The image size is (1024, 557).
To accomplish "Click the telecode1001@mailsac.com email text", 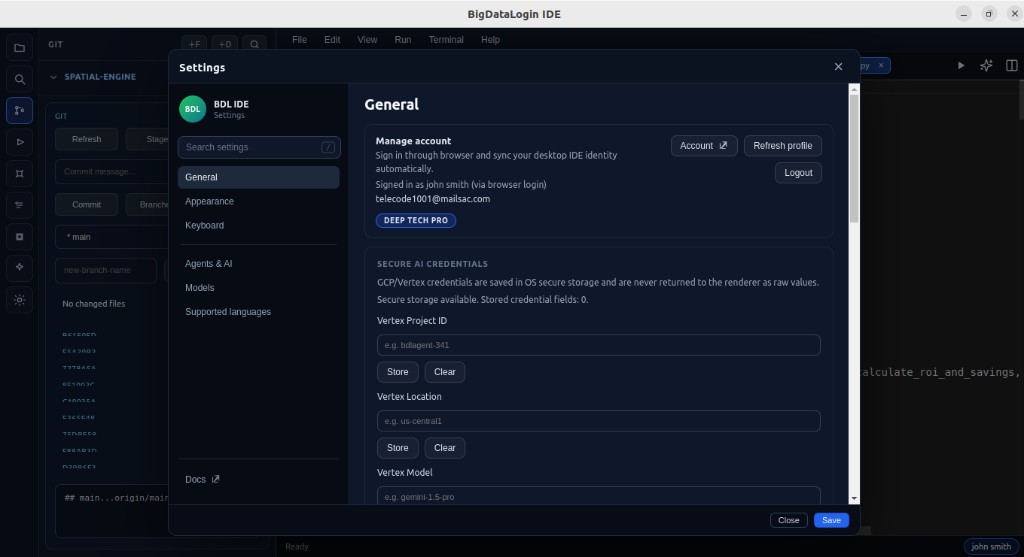I will pyautogui.click(x=432, y=199).
